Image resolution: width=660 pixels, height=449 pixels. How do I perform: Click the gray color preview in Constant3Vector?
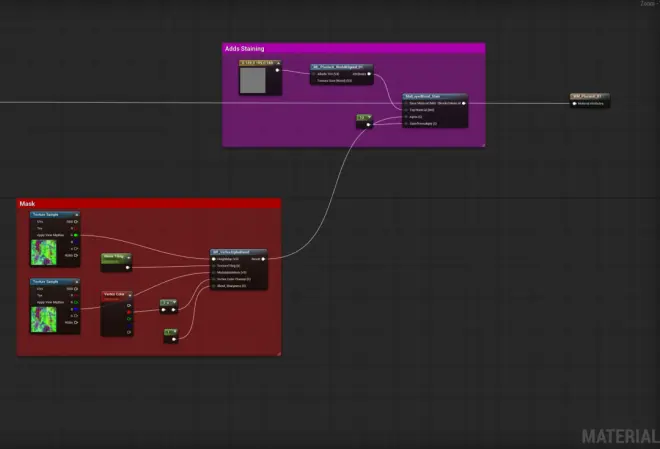(253, 80)
